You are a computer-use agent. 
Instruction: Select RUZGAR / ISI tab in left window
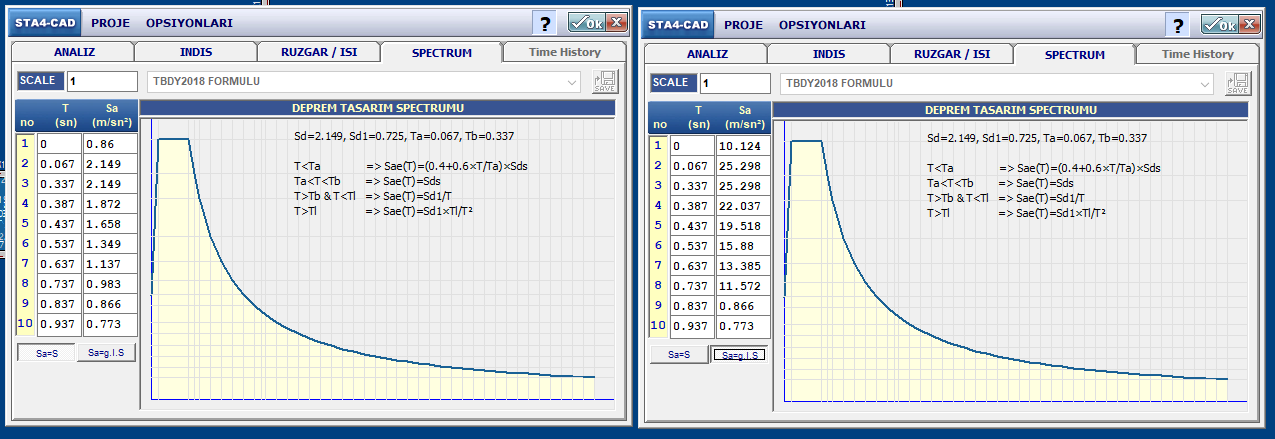[318, 53]
